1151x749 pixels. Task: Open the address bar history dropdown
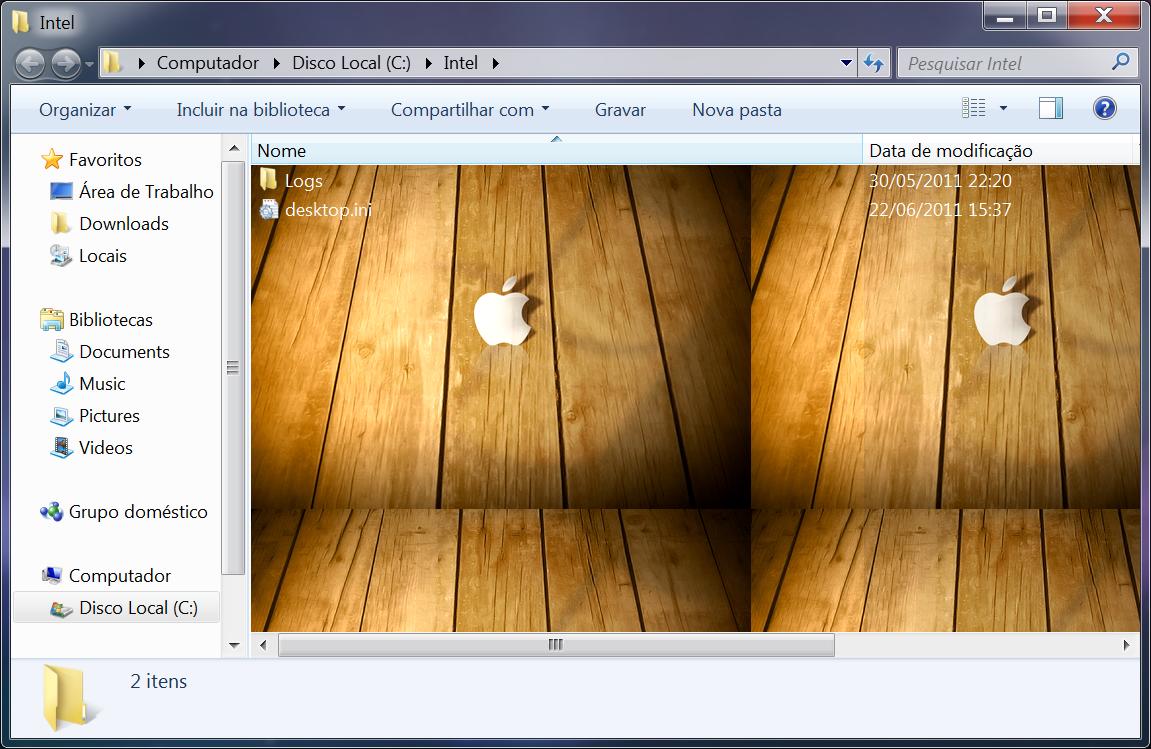click(x=846, y=63)
